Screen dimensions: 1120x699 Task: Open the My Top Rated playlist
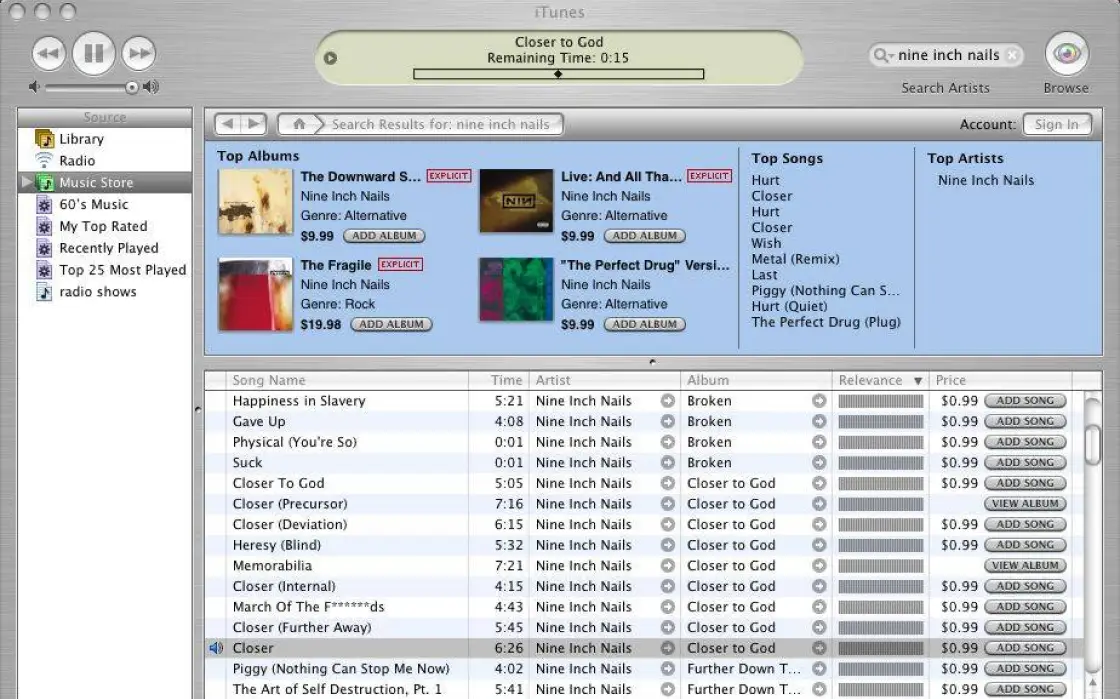(104, 226)
